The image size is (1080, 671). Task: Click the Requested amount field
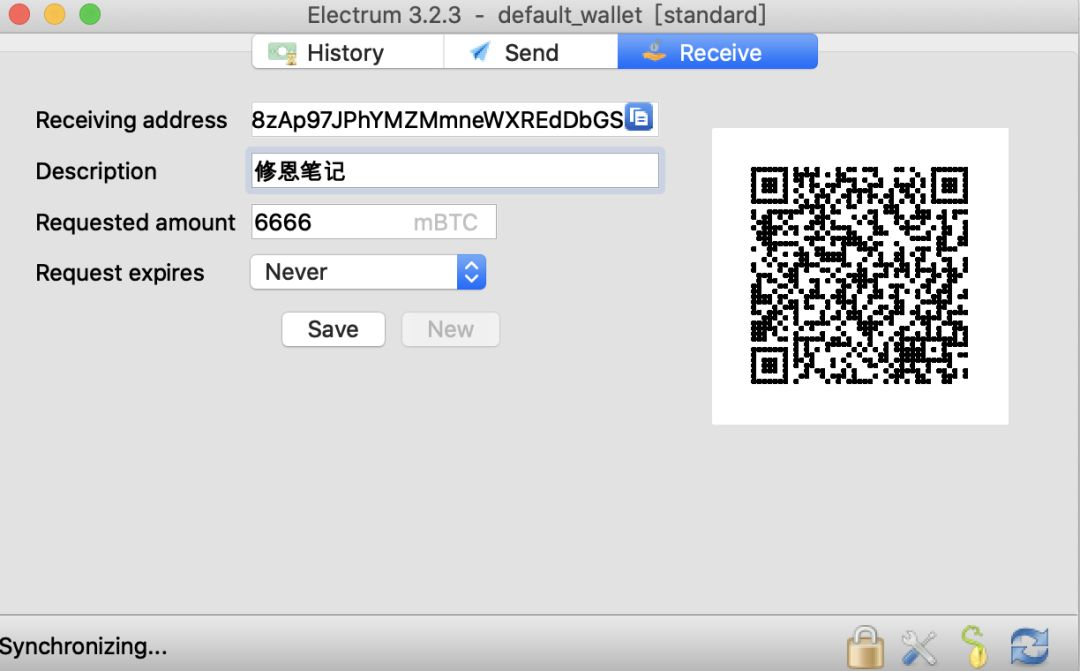[x=373, y=222]
